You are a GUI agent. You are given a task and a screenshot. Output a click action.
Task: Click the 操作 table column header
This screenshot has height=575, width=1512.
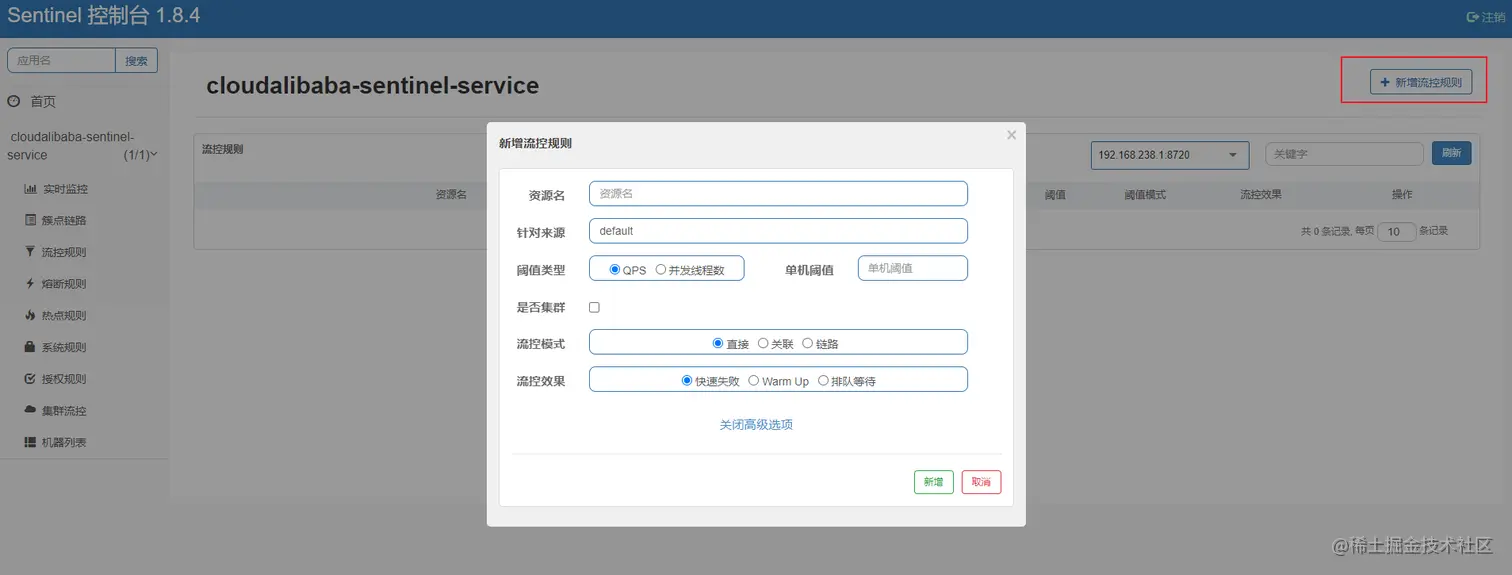(x=1402, y=195)
